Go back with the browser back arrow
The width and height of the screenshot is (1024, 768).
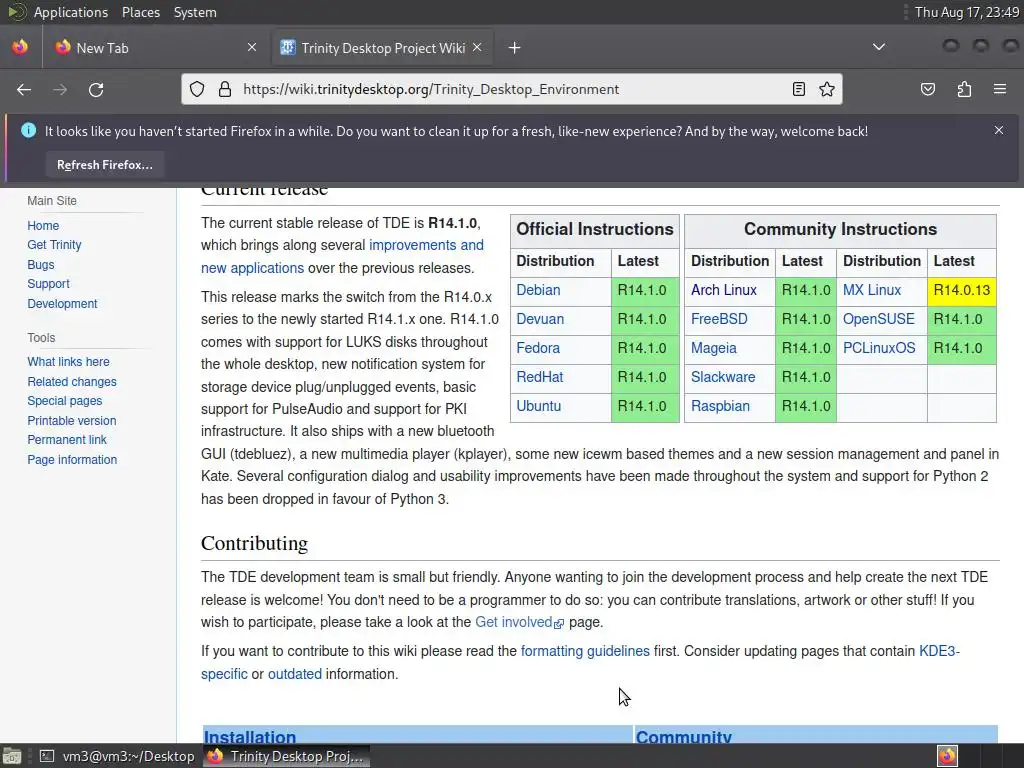click(24, 89)
